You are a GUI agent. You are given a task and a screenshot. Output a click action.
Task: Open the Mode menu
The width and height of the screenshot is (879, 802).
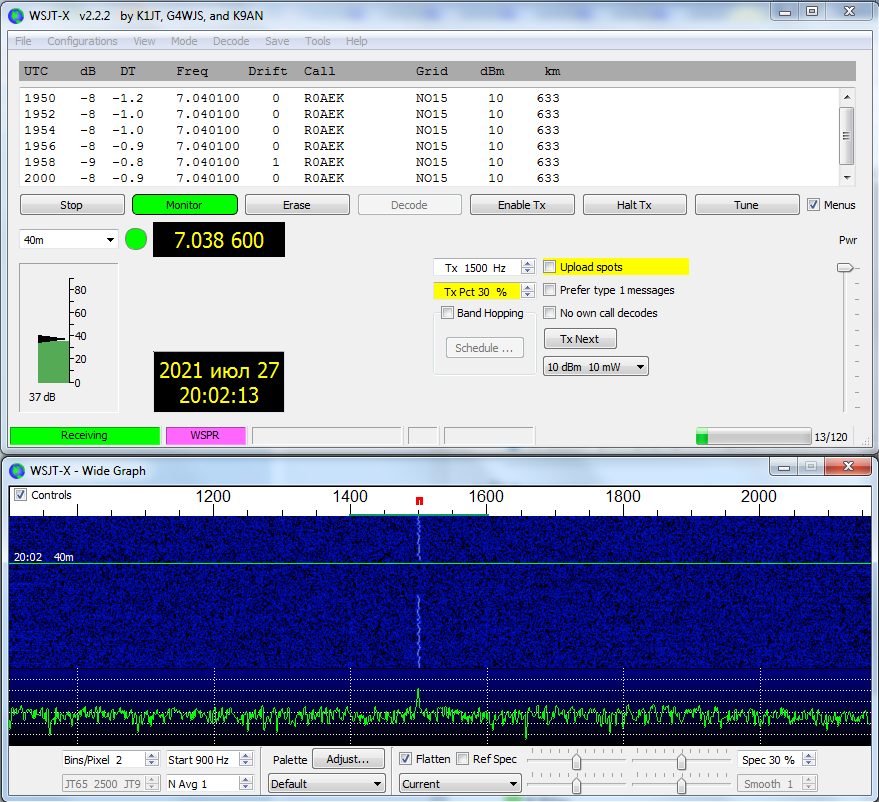click(x=184, y=41)
